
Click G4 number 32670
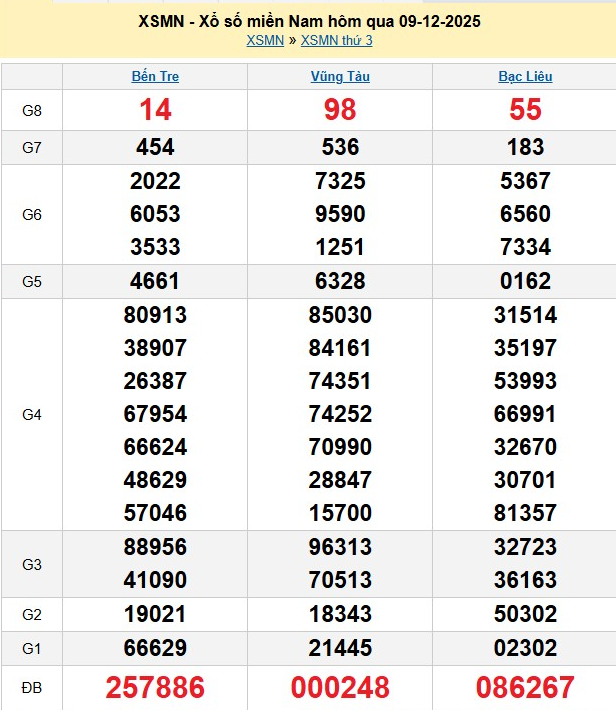click(x=525, y=447)
